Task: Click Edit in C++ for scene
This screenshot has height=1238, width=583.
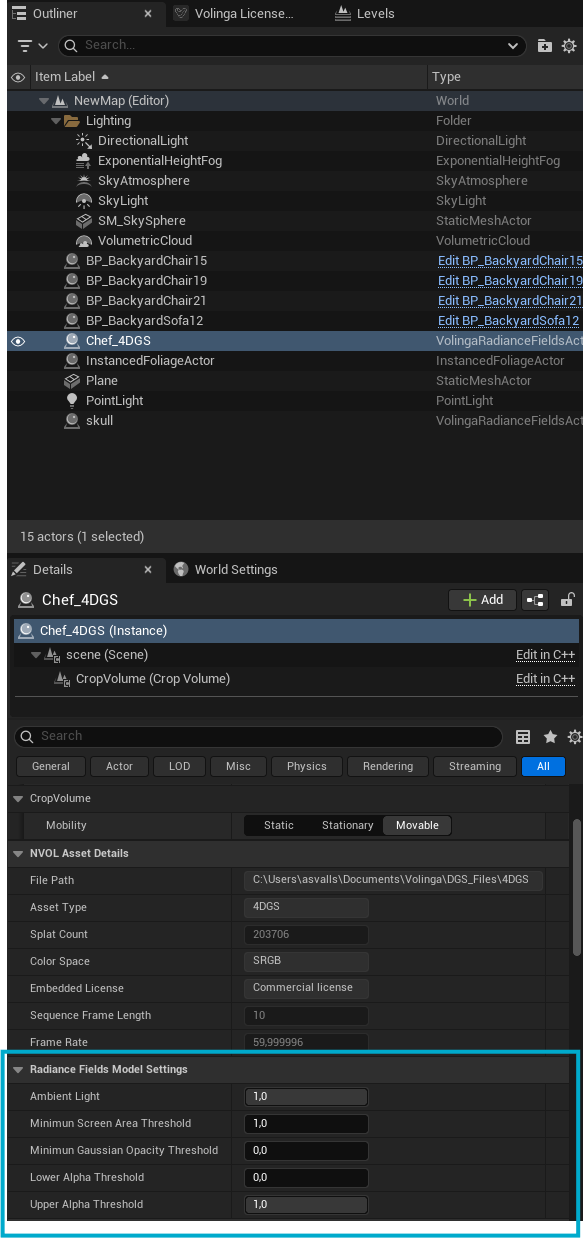Action: coord(546,655)
